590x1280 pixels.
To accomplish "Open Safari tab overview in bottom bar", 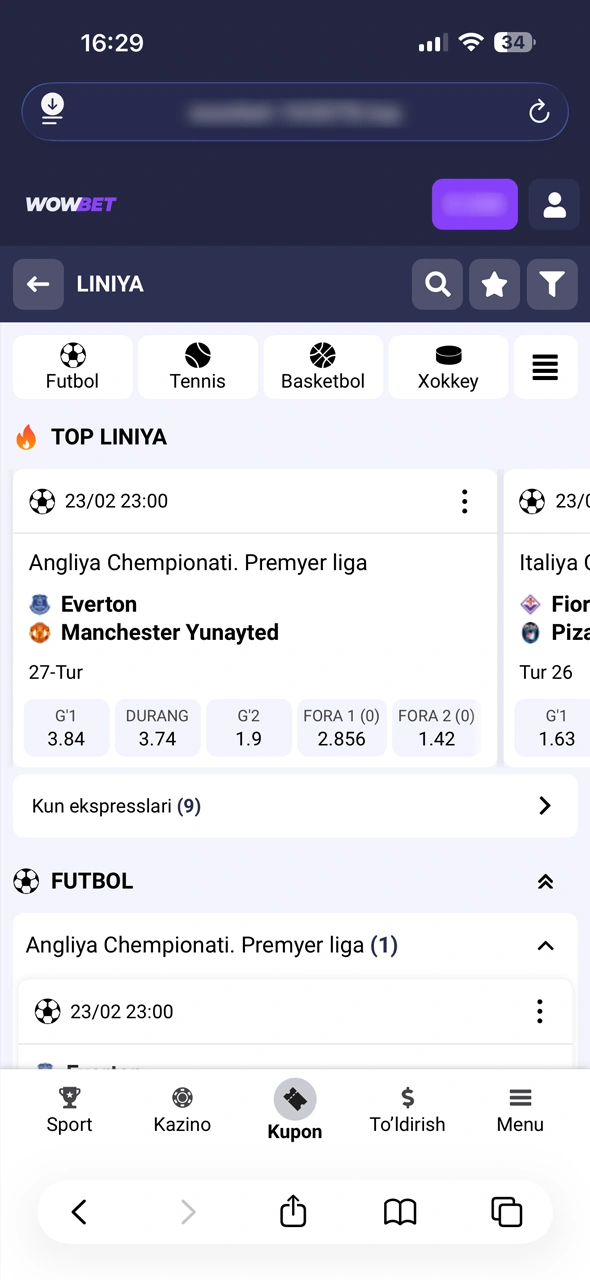I will click(x=506, y=1211).
